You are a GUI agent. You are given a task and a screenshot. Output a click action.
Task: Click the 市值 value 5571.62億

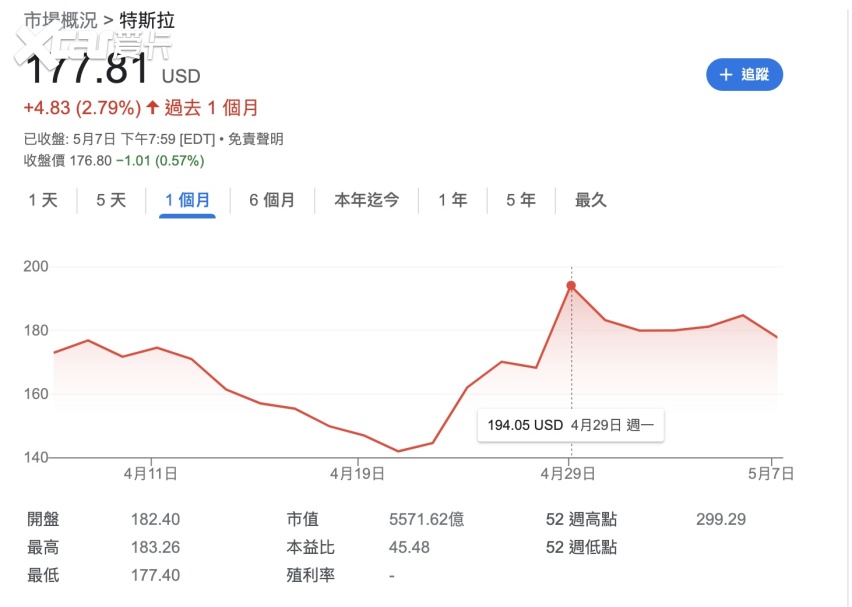tap(426, 519)
